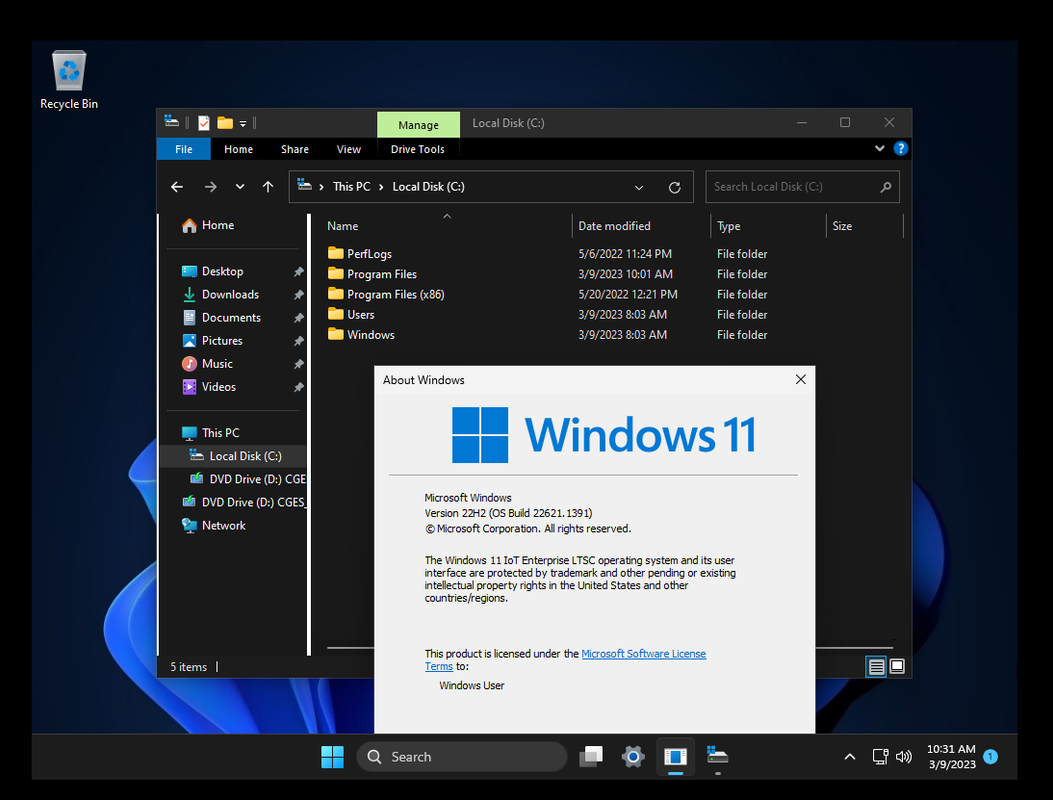Sort by the Type column header
This screenshot has width=1053, height=800.
click(768, 226)
